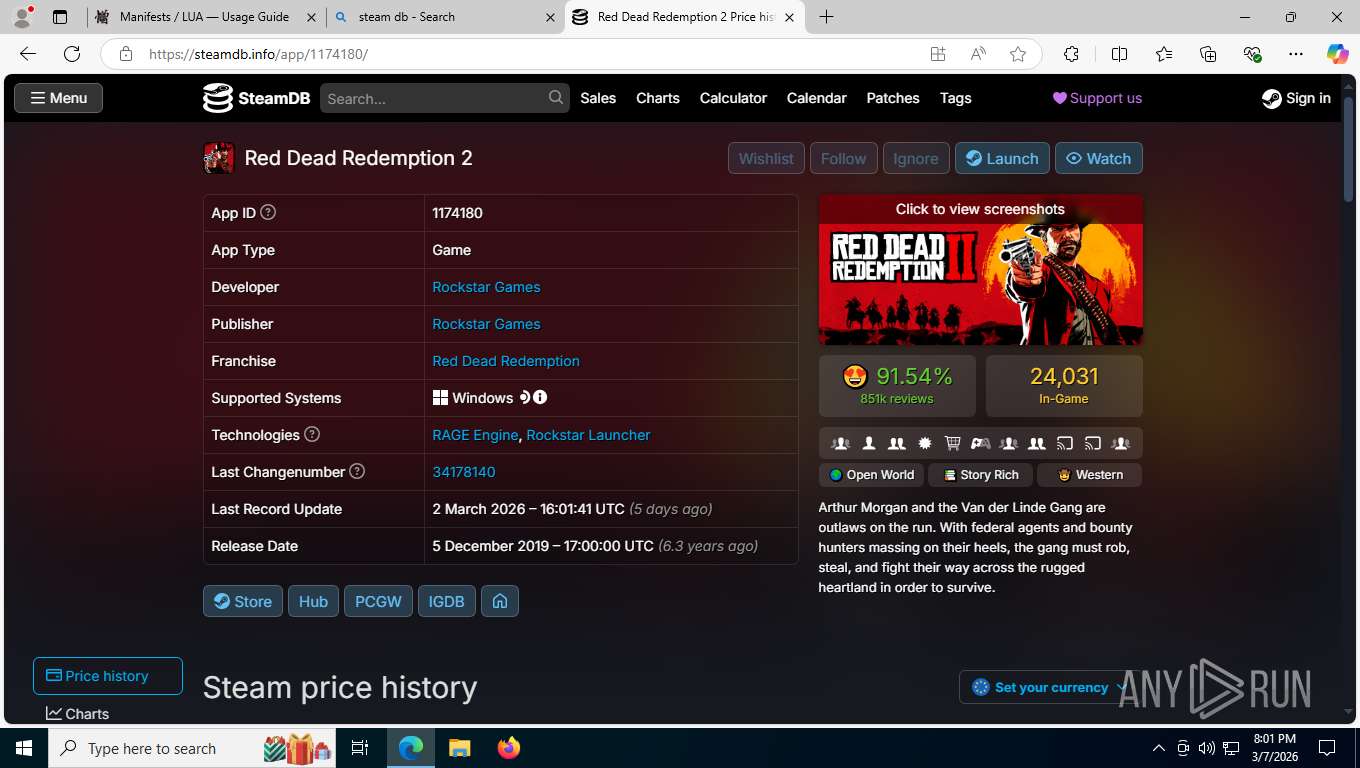The width and height of the screenshot is (1360, 768).
Task: View site information lock icon
Action: pos(126,54)
